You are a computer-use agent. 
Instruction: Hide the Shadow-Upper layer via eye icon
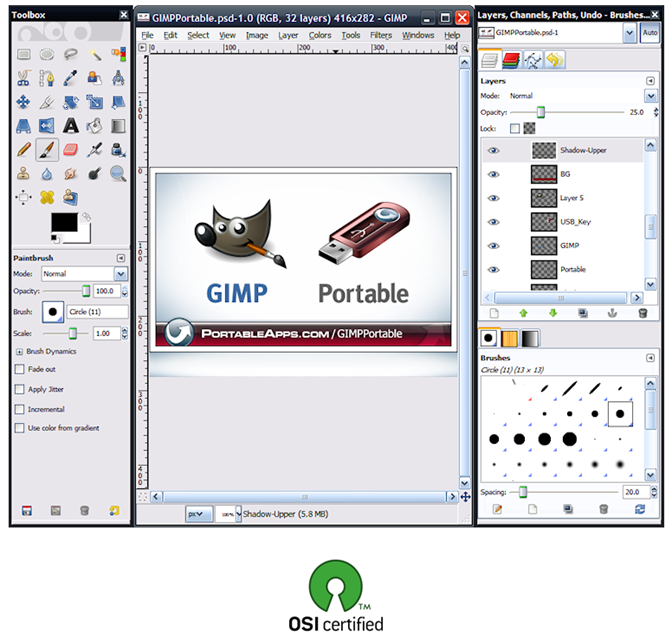coord(494,150)
